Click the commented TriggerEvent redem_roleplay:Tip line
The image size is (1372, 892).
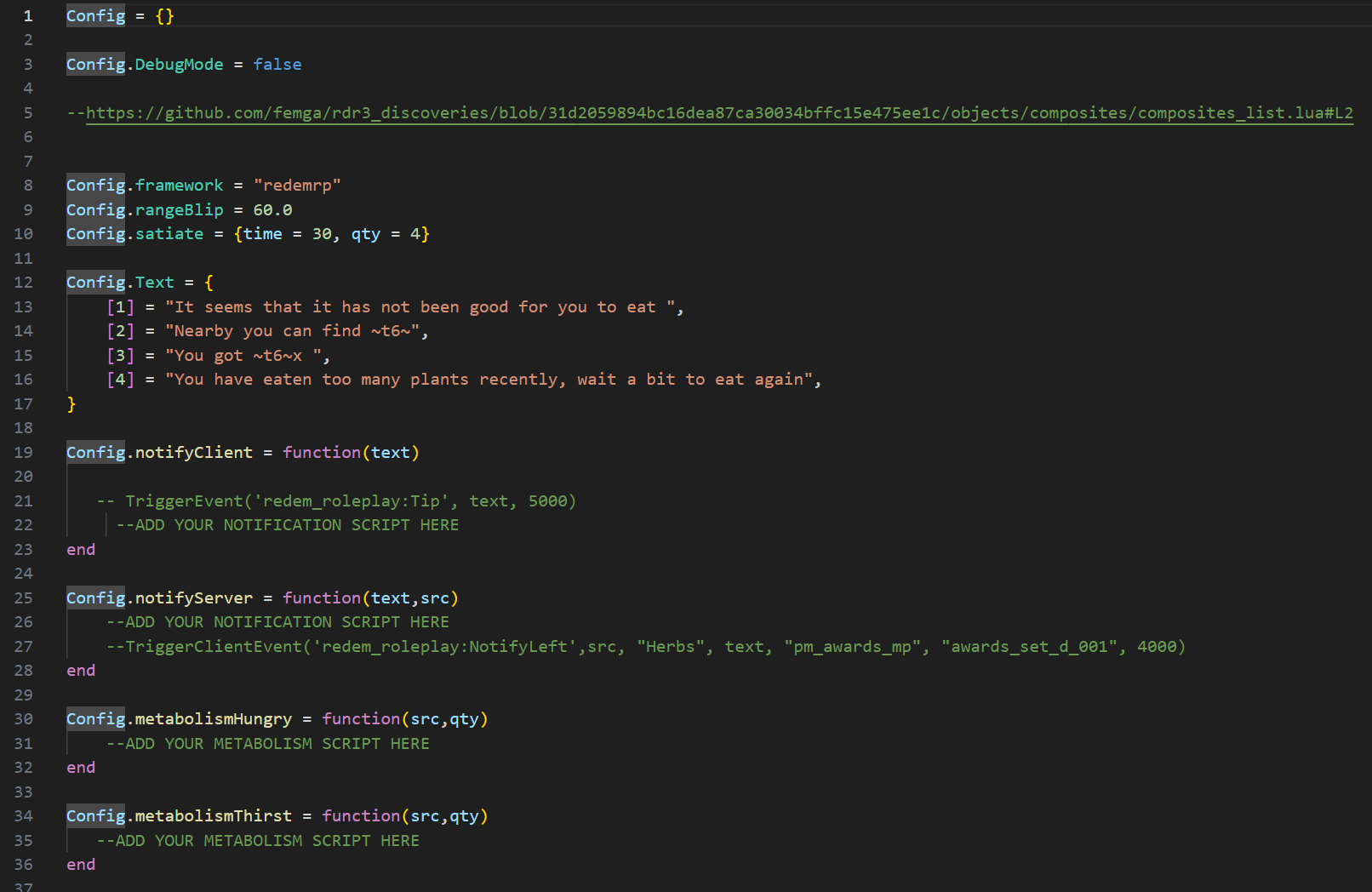(x=336, y=501)
